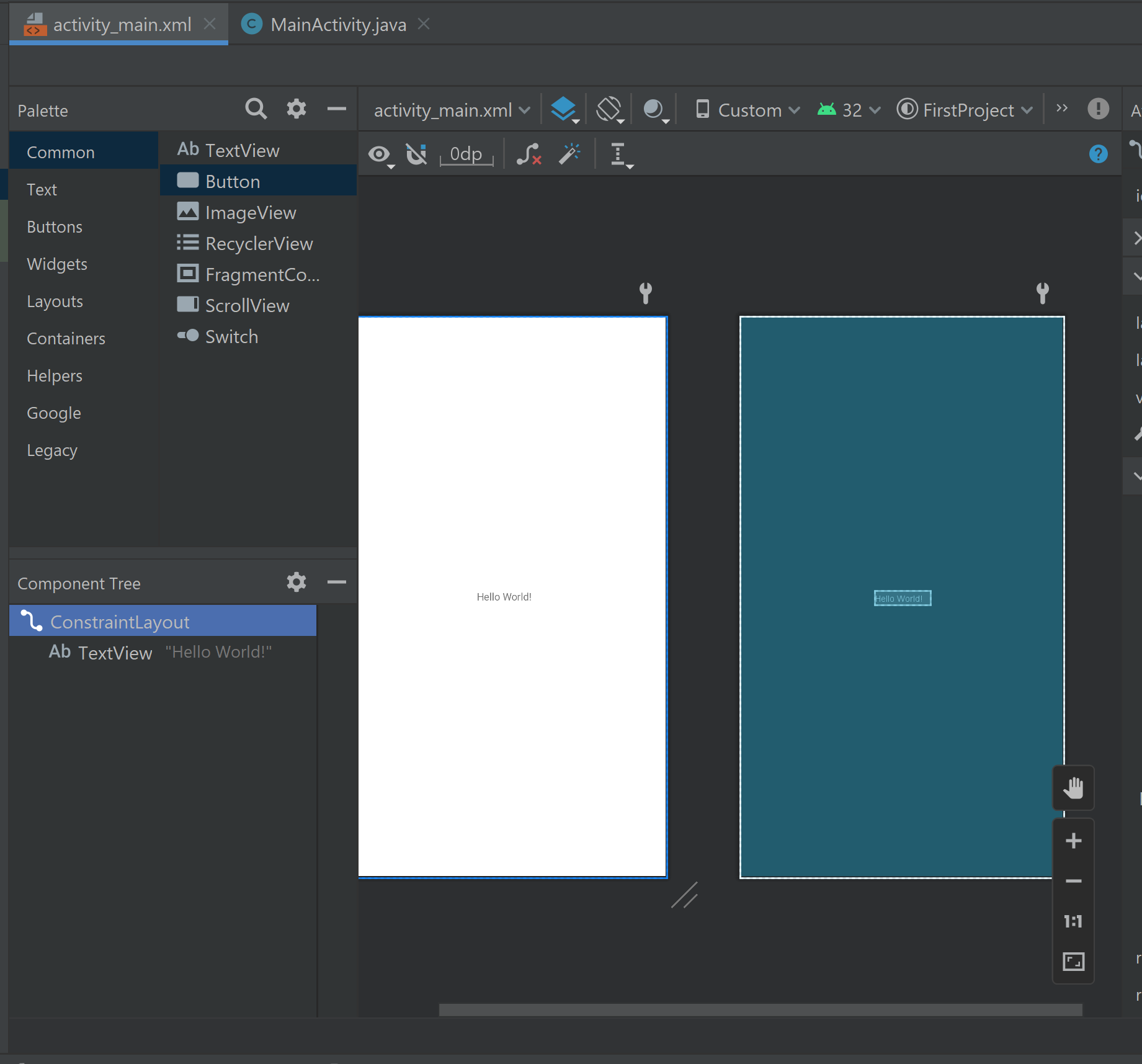The image size is (1142, 1064).
Task: Open the FirstProject theme dropdown
Action: click(965, 110)
